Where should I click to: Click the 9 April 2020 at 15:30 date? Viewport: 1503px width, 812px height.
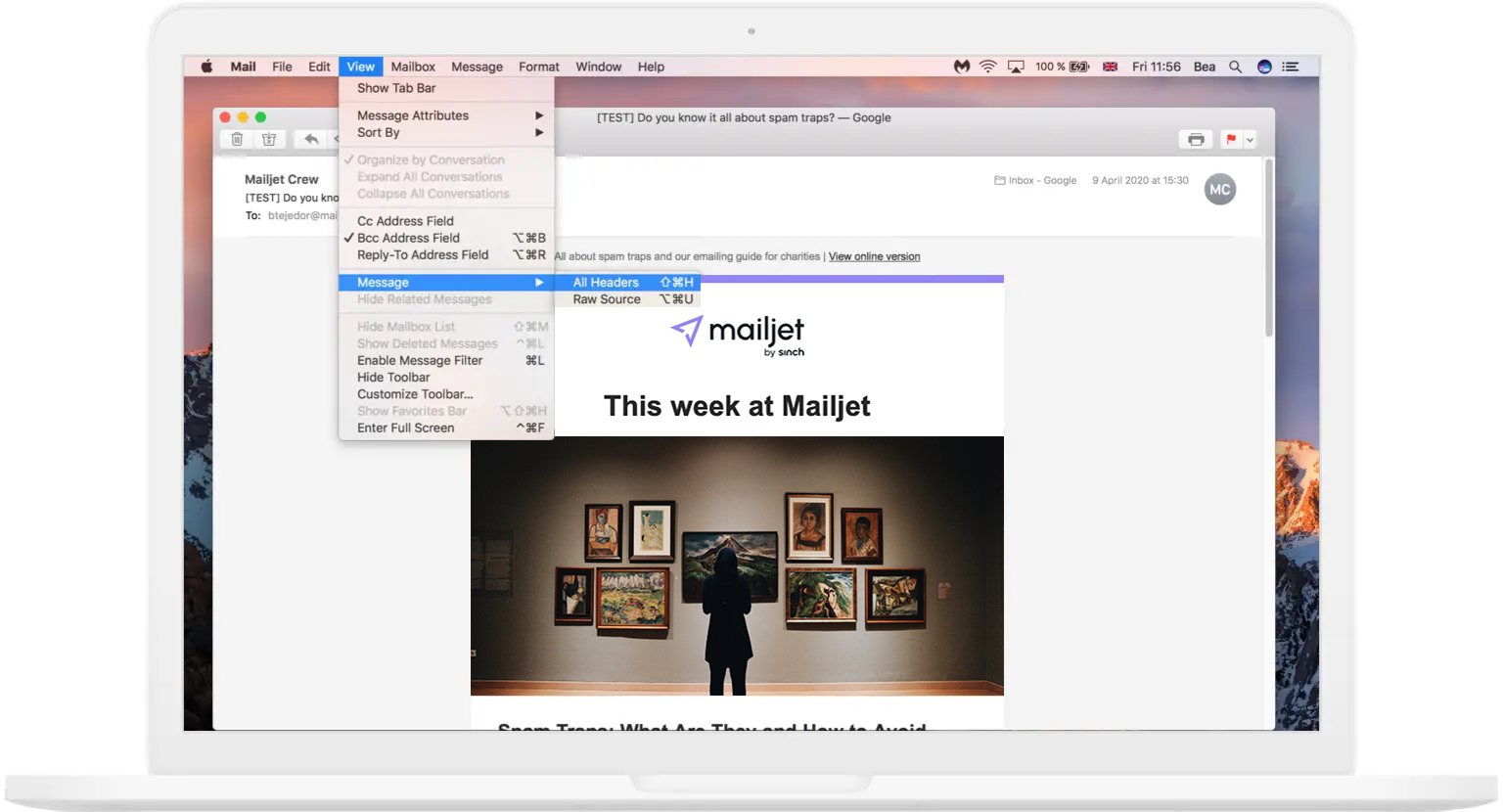click(x=1140, y=180)
